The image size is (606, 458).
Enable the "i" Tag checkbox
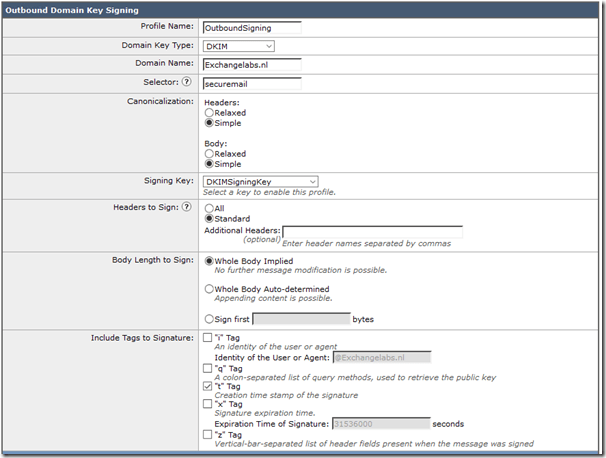click(207, 338)
